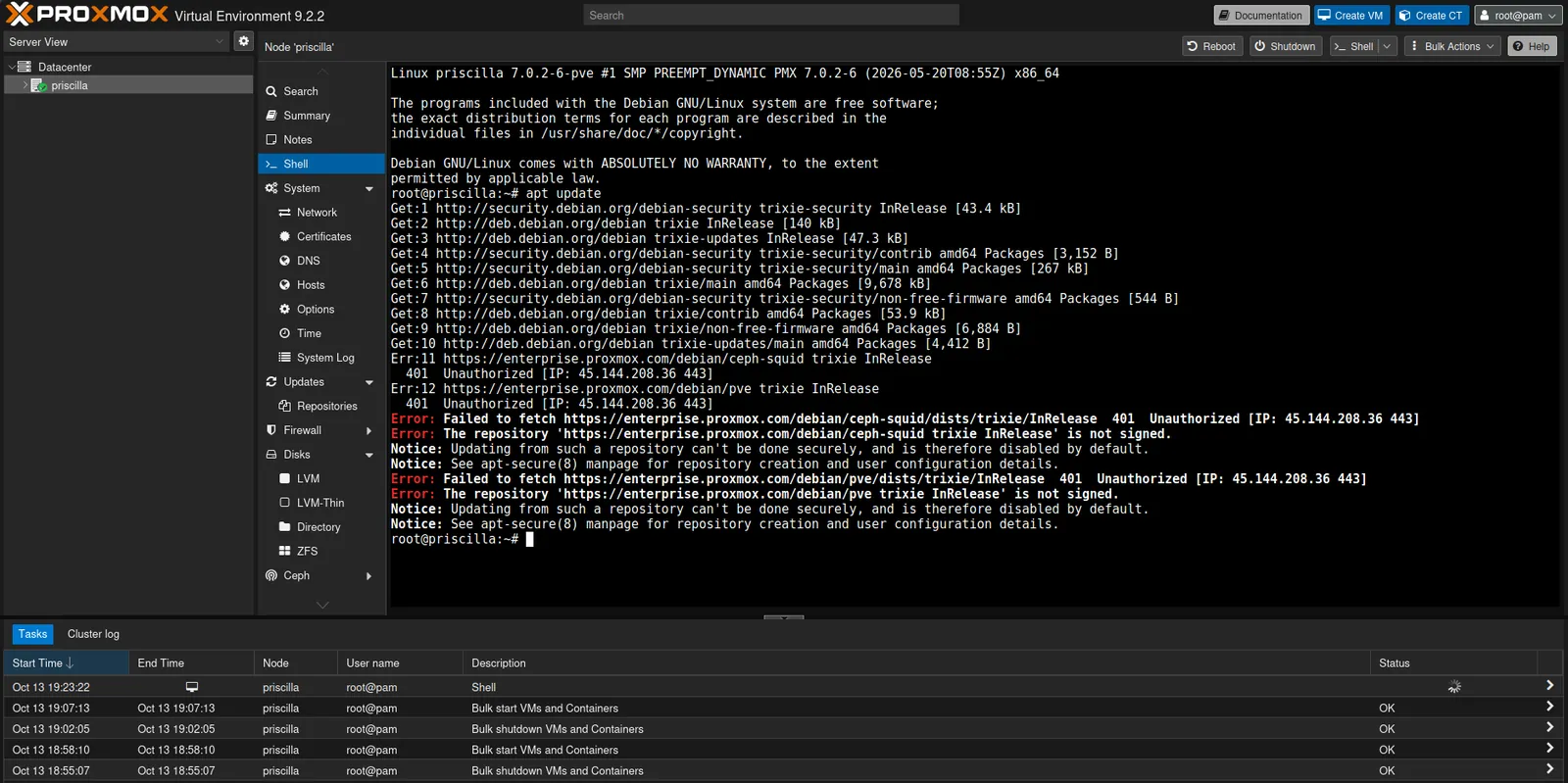This screenshot has height=783, width=1568.
Task: Open the Server View settings gear
Action: tap(244, 41)
